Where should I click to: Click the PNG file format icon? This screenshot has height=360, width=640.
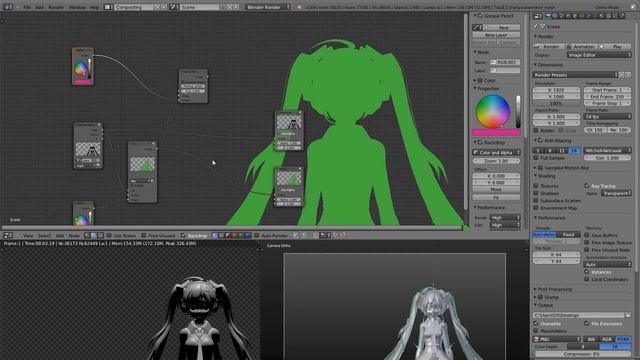coord(536,339)
